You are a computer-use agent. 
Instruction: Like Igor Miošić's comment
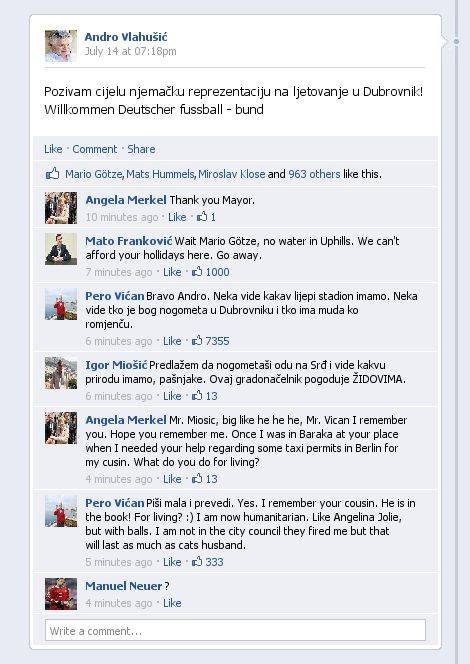[172, 396]
